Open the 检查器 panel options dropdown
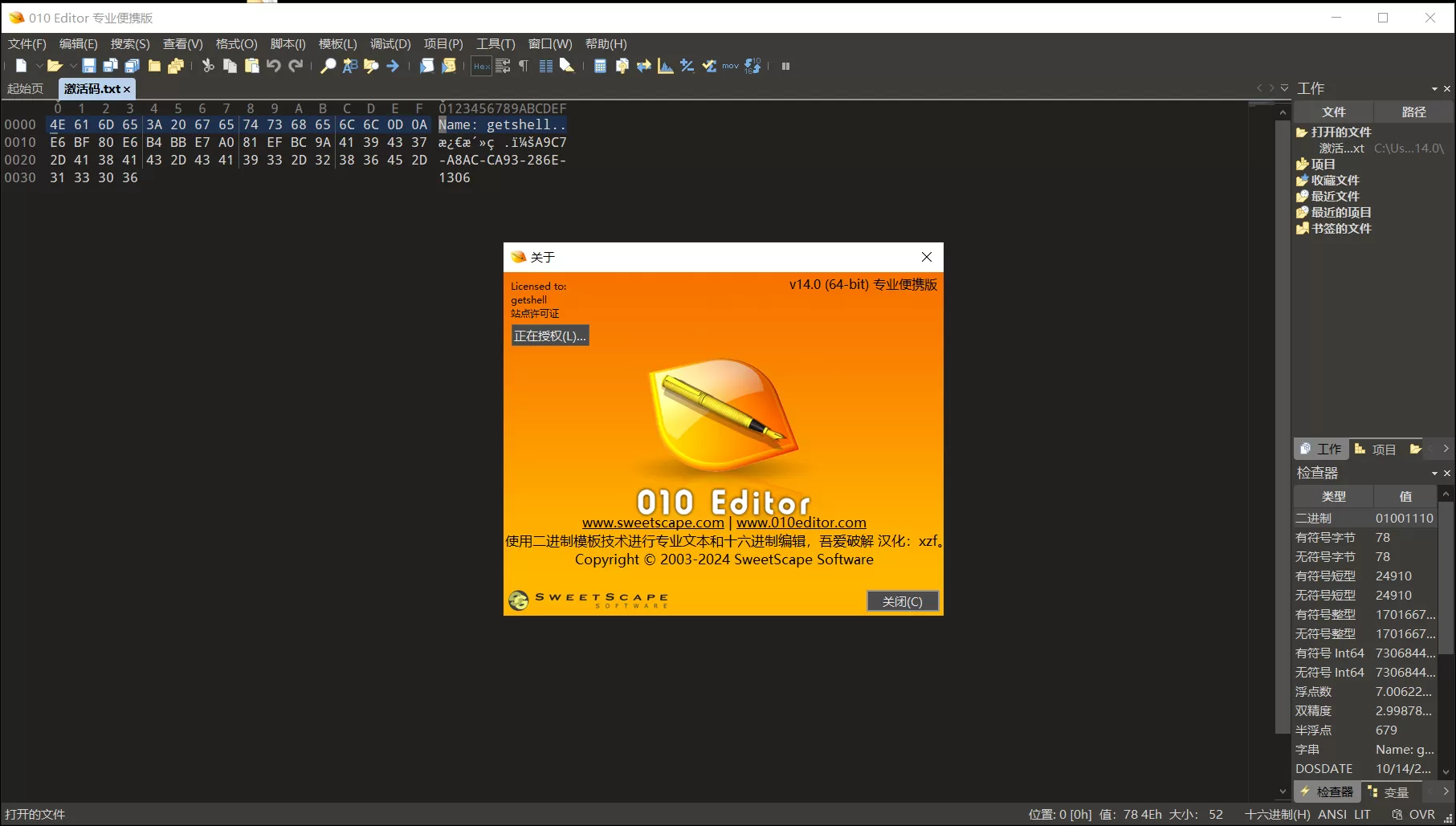This screenshot has width=1456, height=826. (1434, 474)
